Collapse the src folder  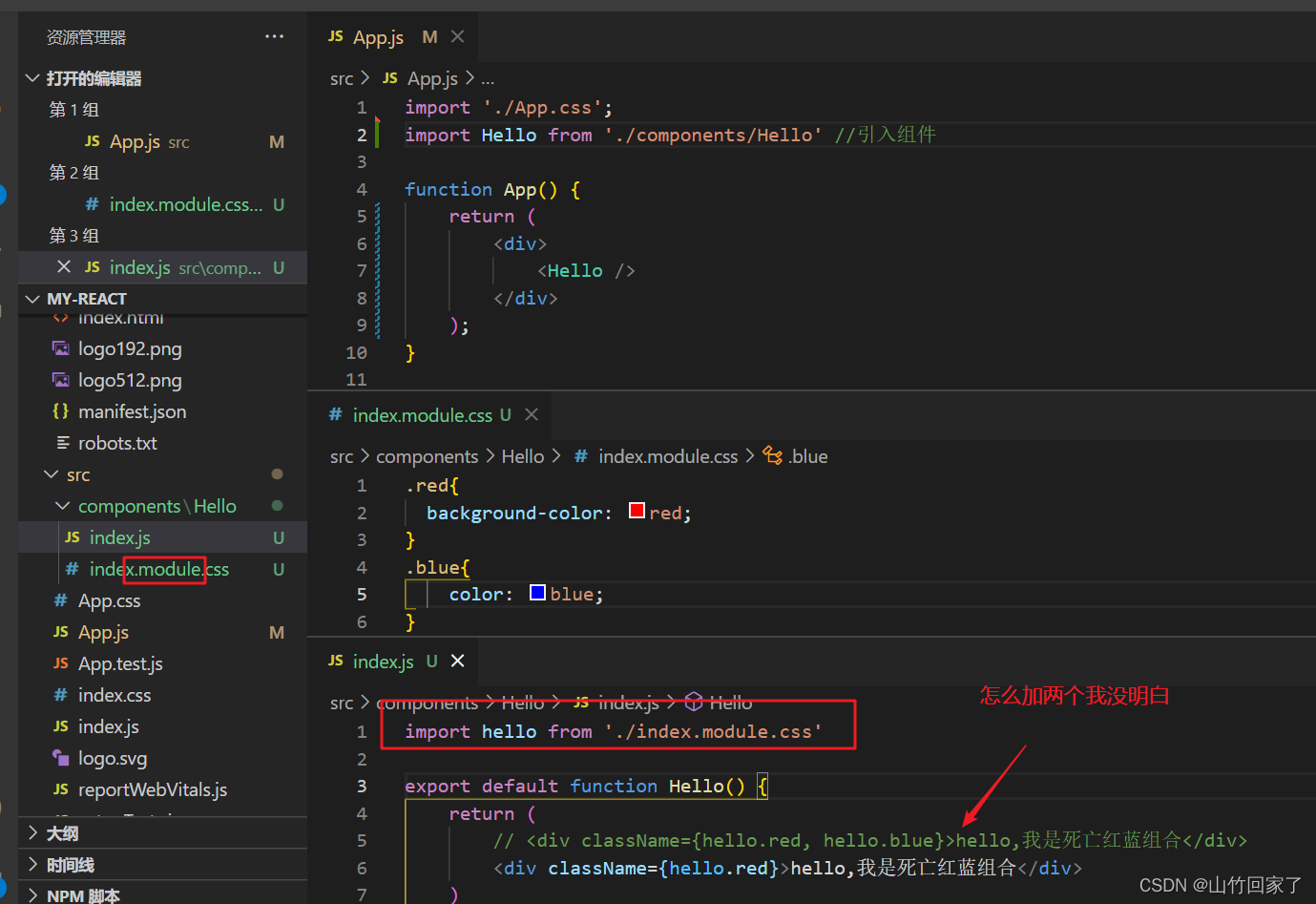(51, 474)
